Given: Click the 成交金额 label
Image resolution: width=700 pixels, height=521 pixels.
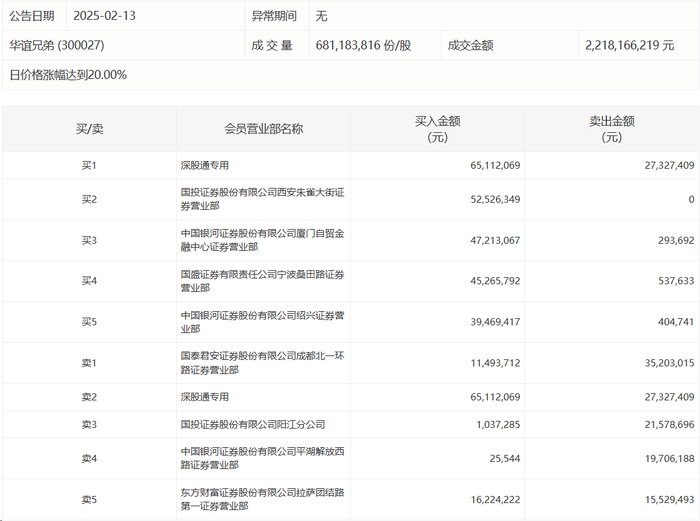Looking at the screenshot, I should 471,45.
